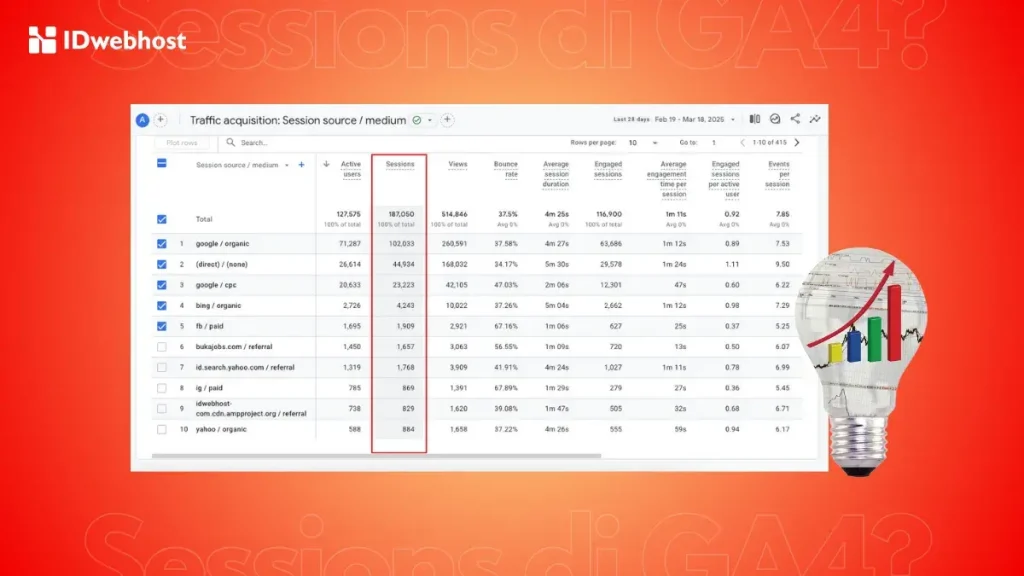1024x576 pixels.
Task: Uncheck the (direct) / (none) row checkbox
Action: click(162, 264)
